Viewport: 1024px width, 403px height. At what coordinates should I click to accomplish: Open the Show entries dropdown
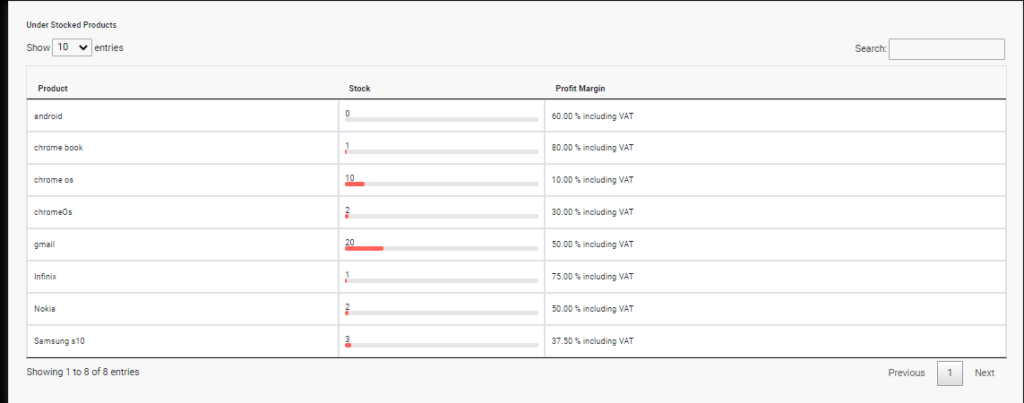pyautogui.click(x=72, y=47)
